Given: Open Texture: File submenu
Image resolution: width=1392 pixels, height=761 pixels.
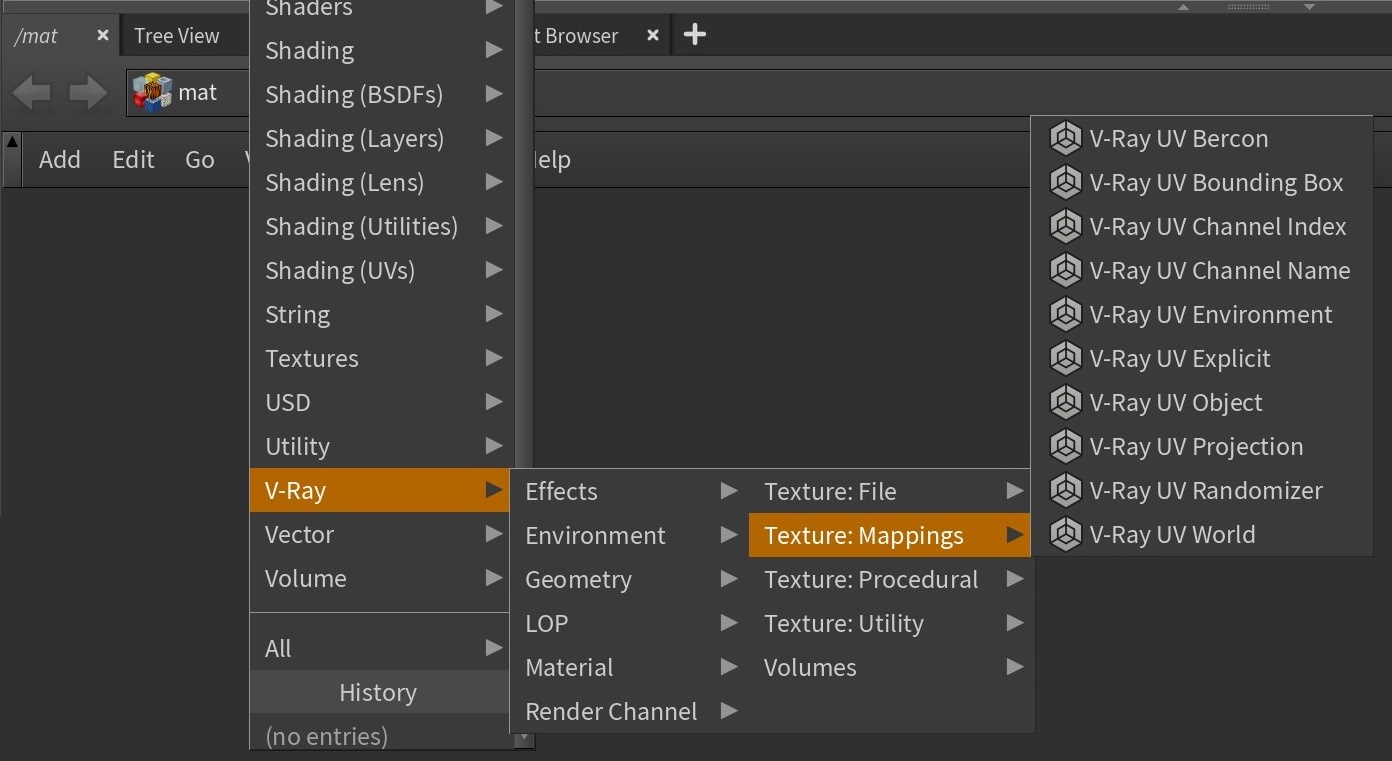Looking at the screenshot, I should [x=890, y=491].
